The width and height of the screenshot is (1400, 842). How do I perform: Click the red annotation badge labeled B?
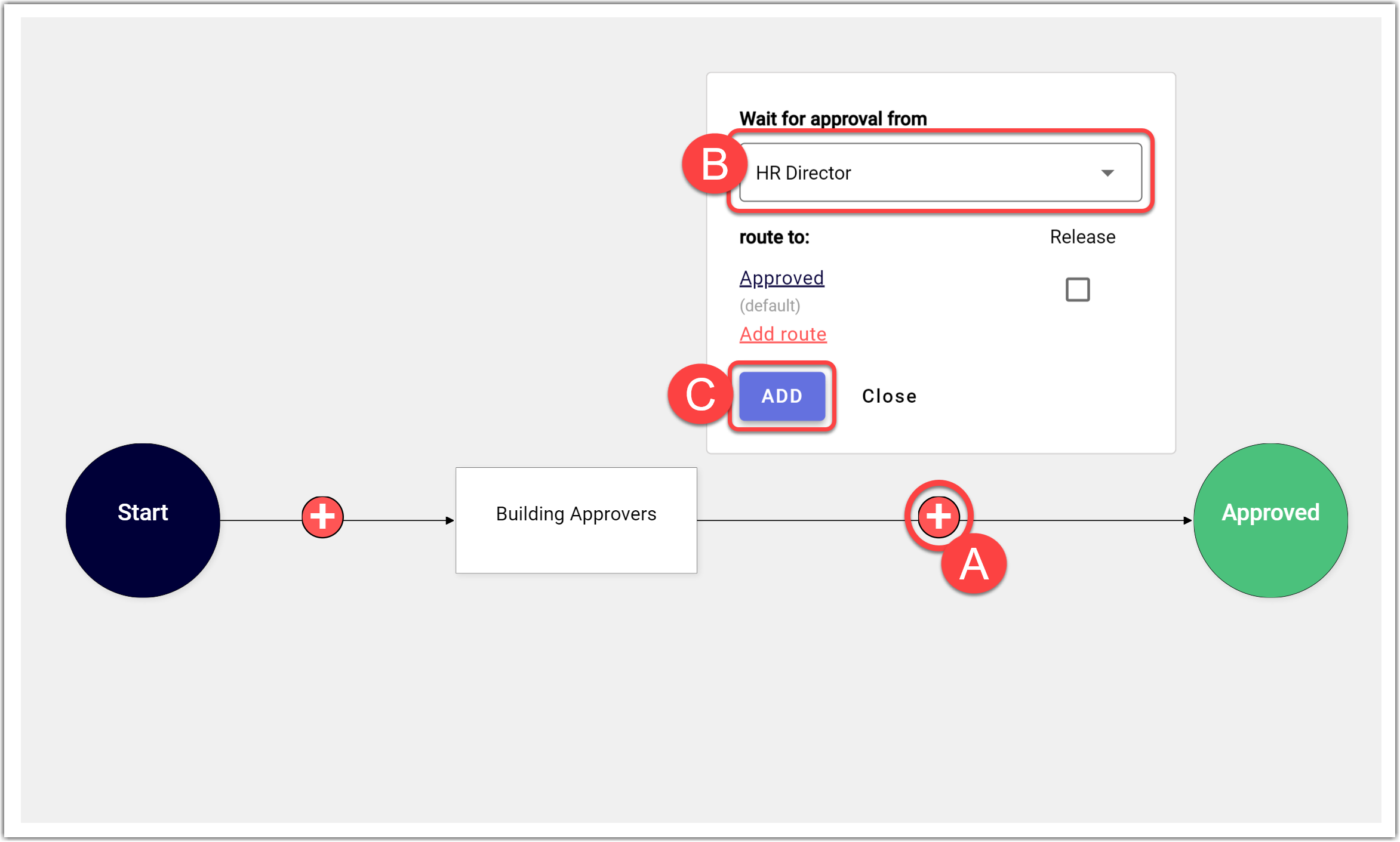coord(715,165)
